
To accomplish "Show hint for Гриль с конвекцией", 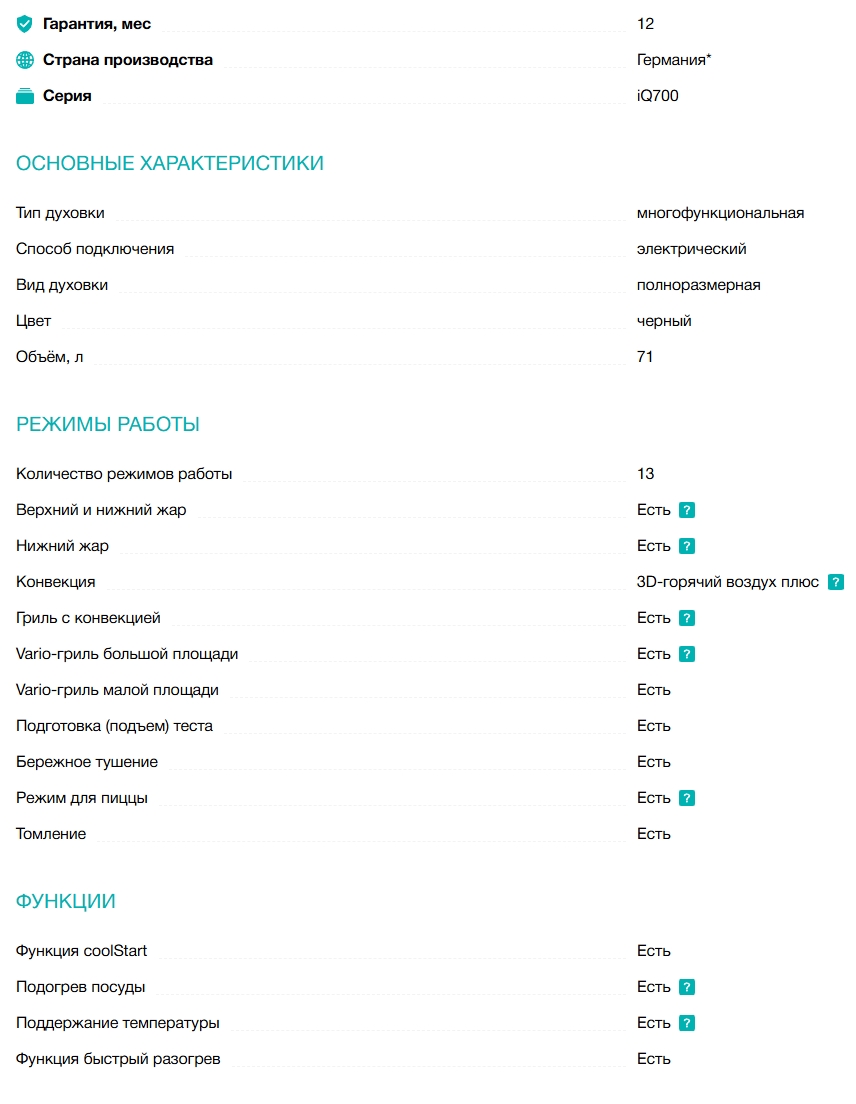I will (x=687, y=618).
